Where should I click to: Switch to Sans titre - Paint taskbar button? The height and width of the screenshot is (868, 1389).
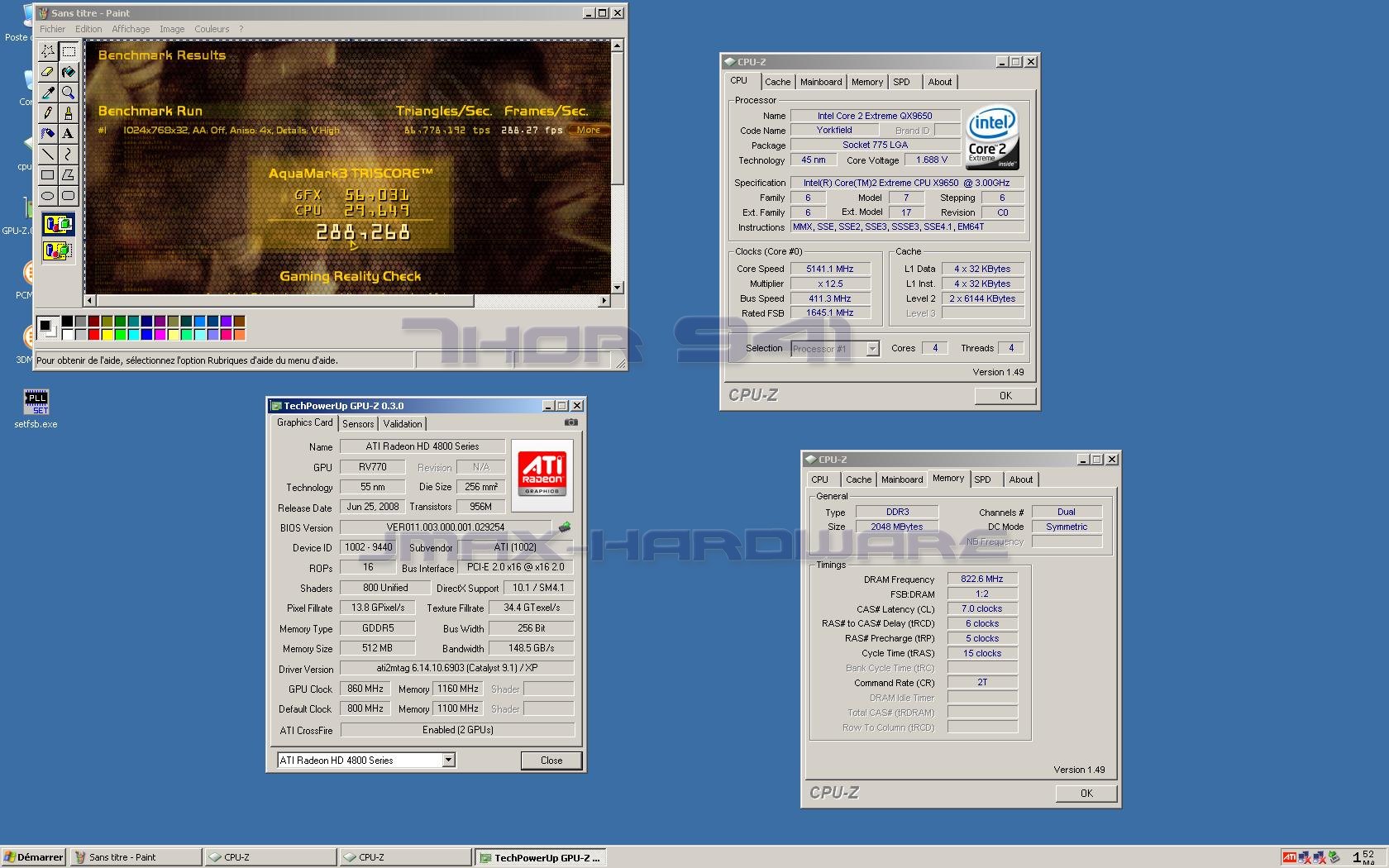tap(136, 857)
